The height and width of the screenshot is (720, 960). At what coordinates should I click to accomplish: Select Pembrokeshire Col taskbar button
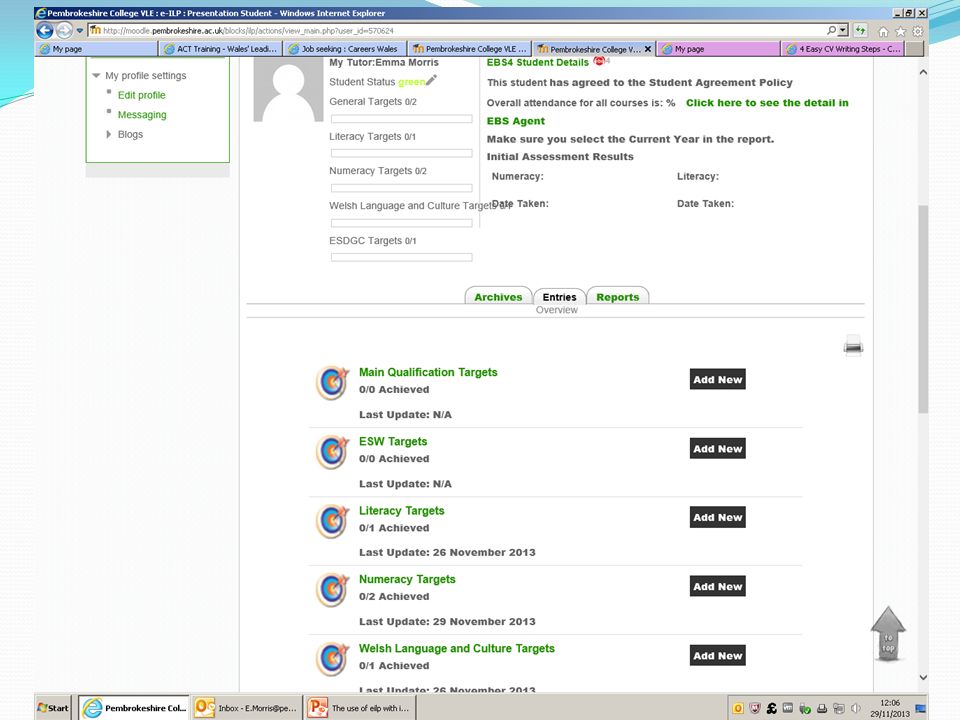134,708
